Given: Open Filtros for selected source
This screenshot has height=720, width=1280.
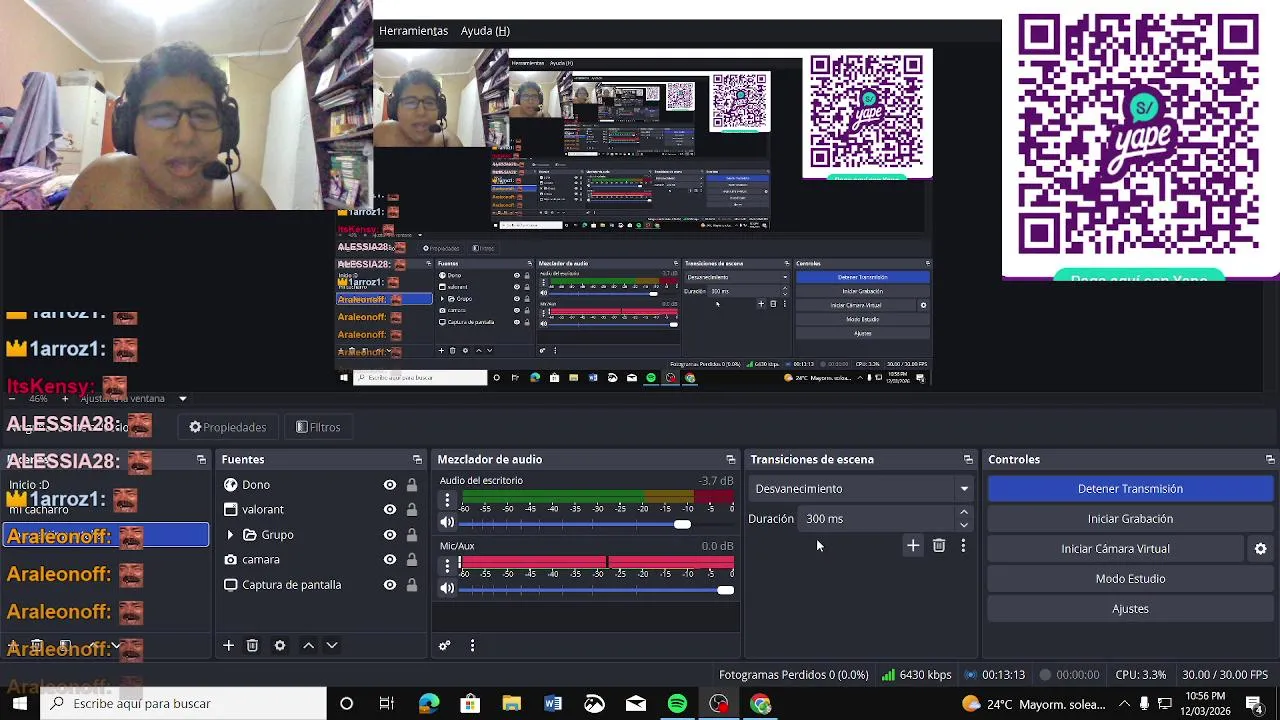Looking at the screenshot, I should [x=318, y=427].
